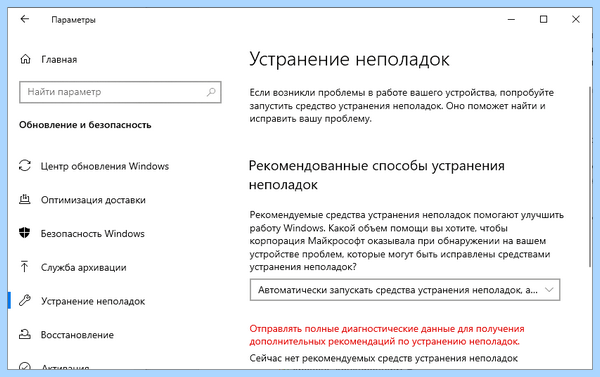Viewport: 600px width, 377px height.
Task: Open the Главная home icon
Action: tap(25, 59)
